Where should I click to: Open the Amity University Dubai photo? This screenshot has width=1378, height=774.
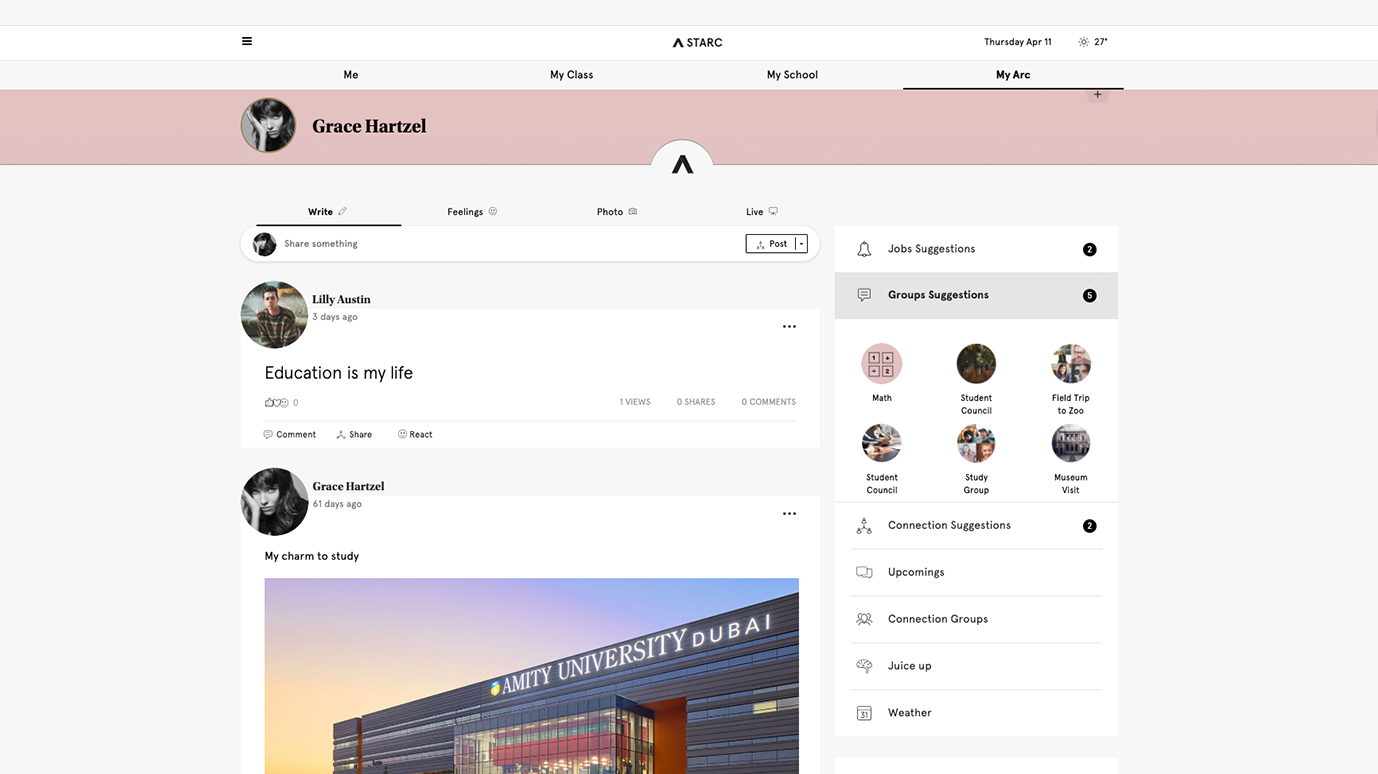point(531,676)
